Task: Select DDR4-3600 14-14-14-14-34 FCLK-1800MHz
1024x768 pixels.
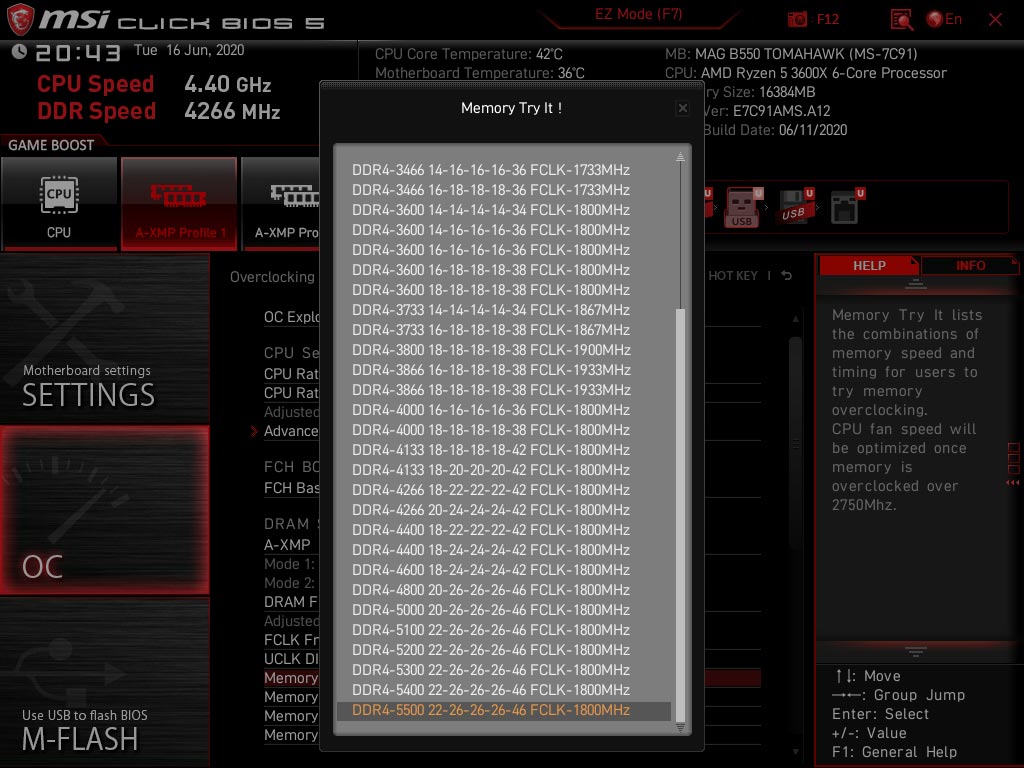Action: (490, 210)
